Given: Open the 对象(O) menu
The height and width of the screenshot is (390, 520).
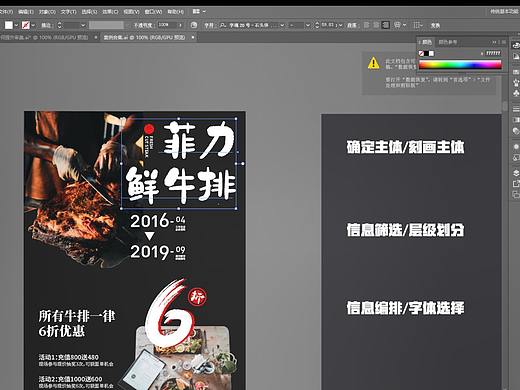Looking at the screenshot, I should [47, 12].
